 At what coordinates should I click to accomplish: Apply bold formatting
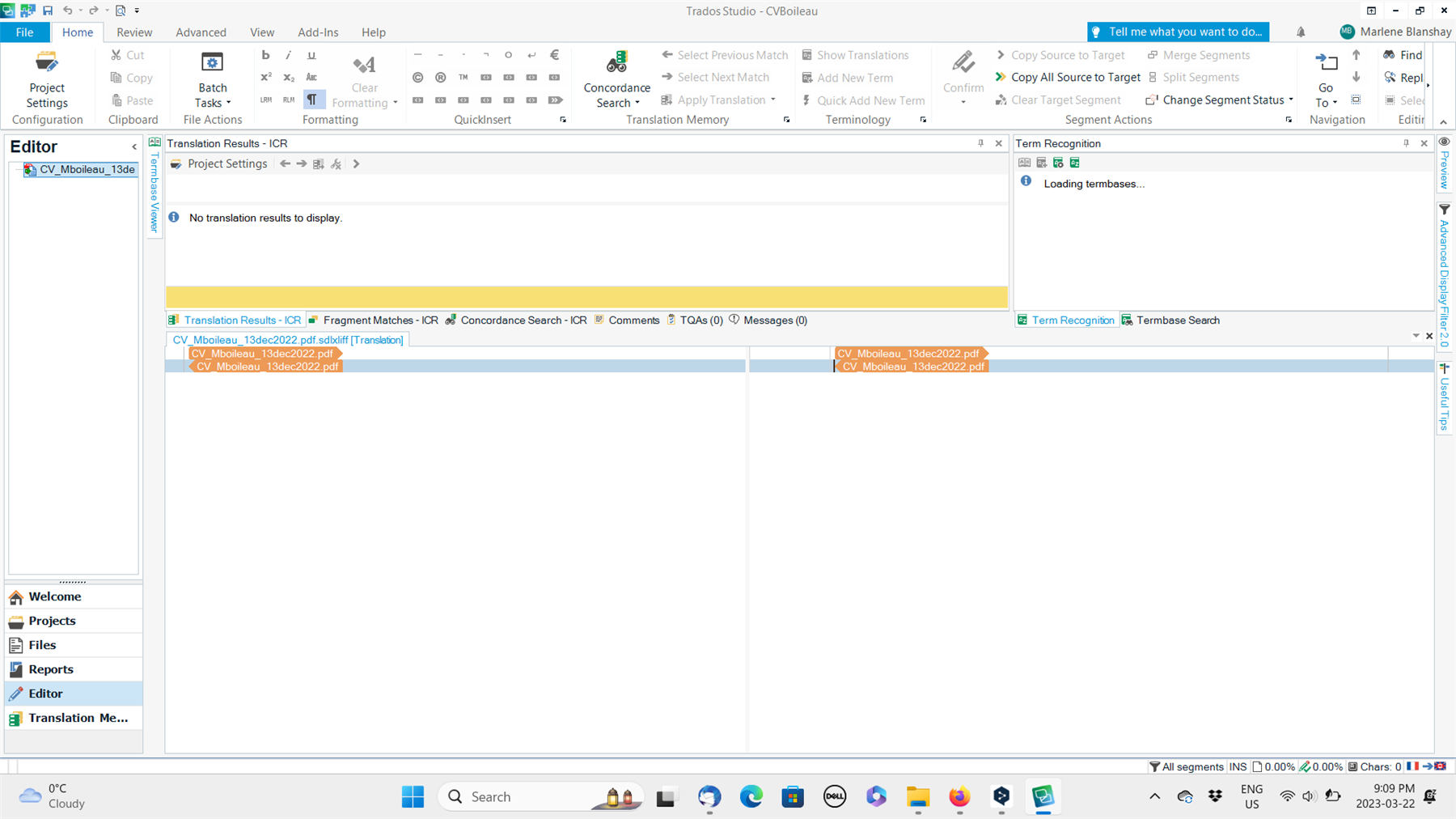pyautogui.click(x=265, y=55)
